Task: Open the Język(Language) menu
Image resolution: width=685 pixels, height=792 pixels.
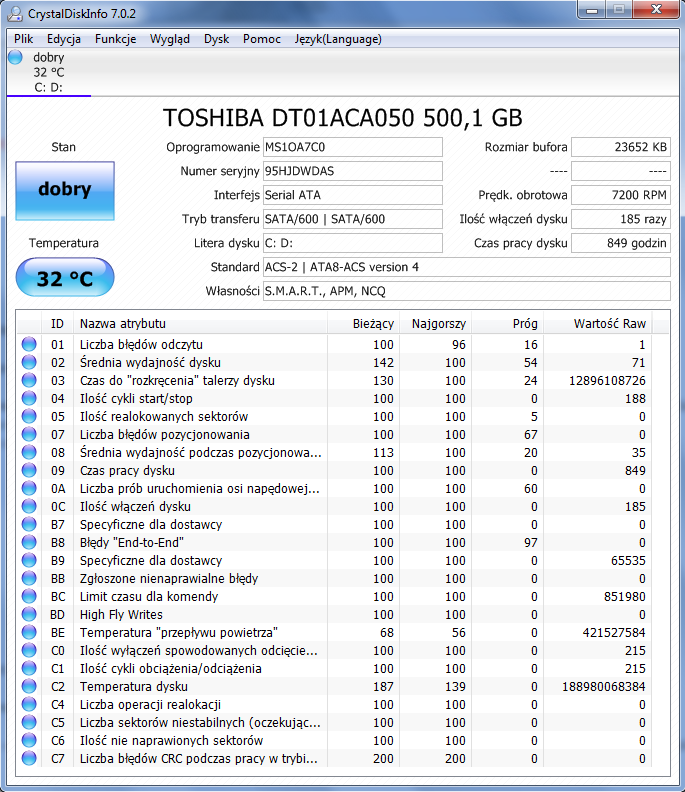Action: click(338, 39)
